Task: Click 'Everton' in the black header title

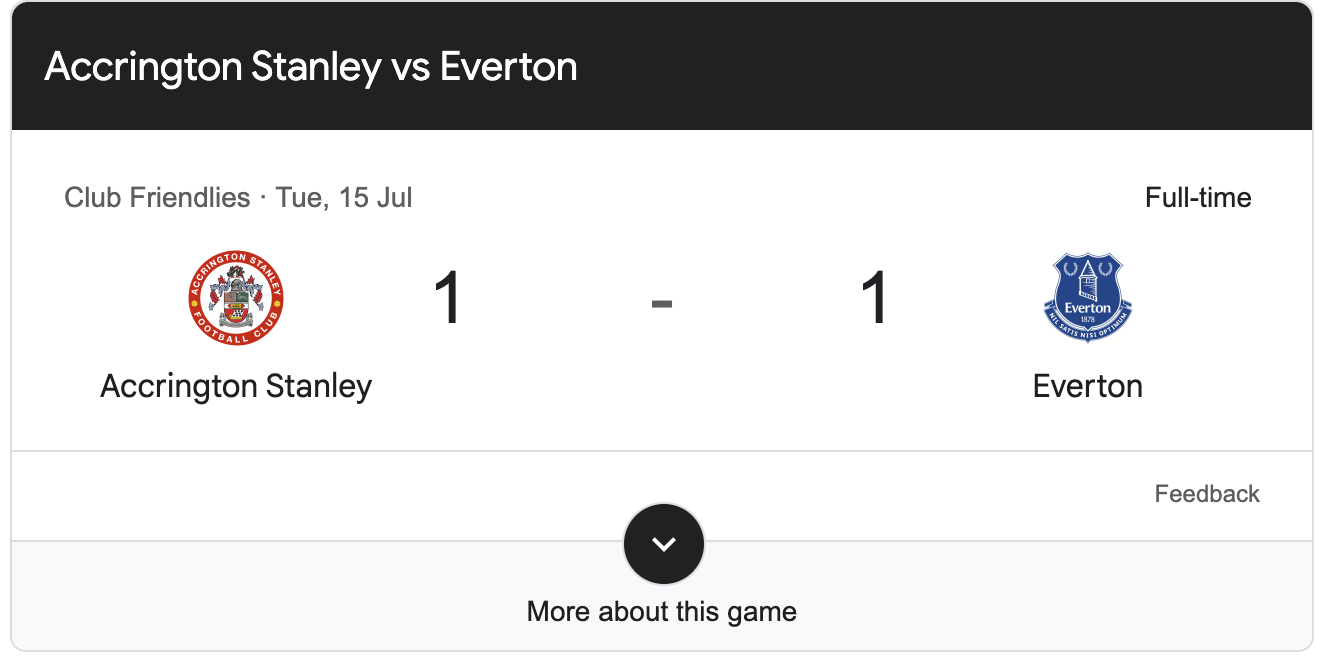Action: [x=509, y=67]
